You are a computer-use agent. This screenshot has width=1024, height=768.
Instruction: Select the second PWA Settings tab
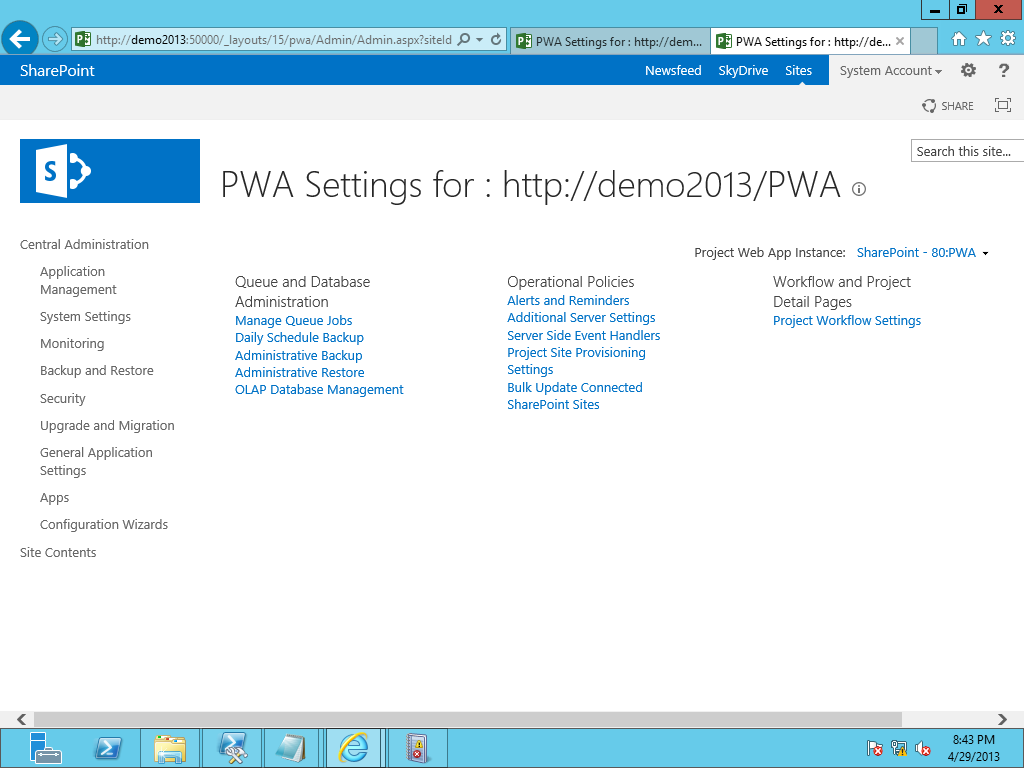[x=810, y=41]
